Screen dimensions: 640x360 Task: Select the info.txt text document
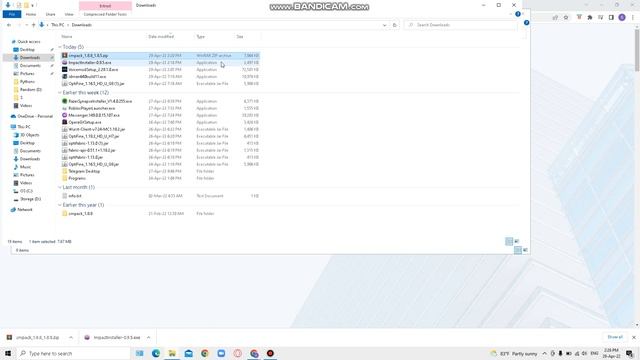click(160, 196)
